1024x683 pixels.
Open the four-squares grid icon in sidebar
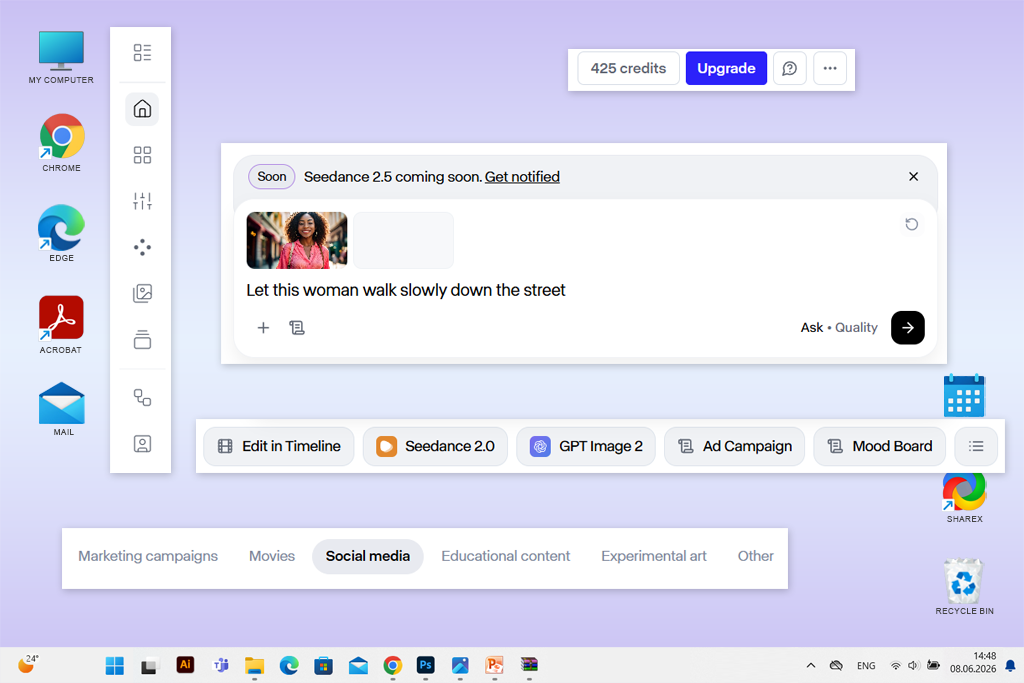[x=142, y=155]
